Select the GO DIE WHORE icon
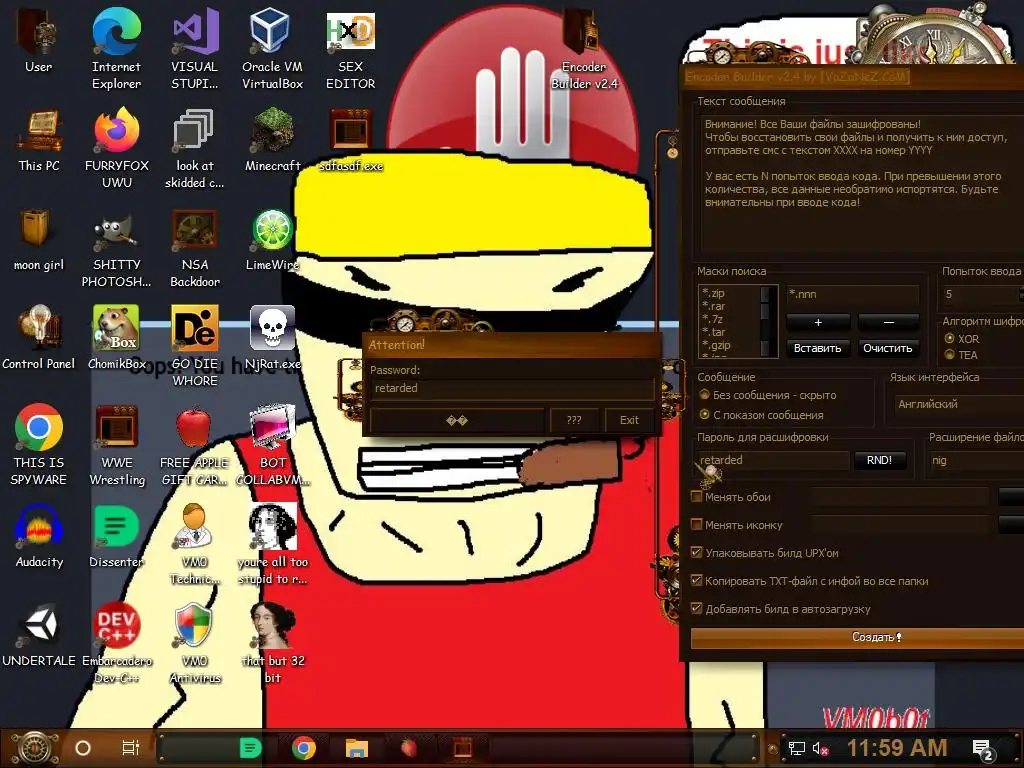The height and width of the screenshot is (768, 1024). point(195,345)
